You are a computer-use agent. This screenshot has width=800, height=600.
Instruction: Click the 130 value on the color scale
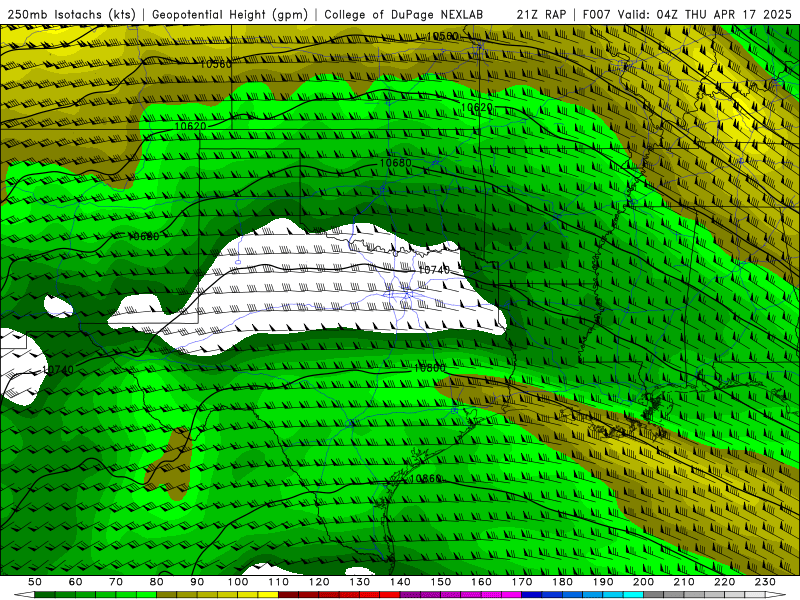pos(360,582)
